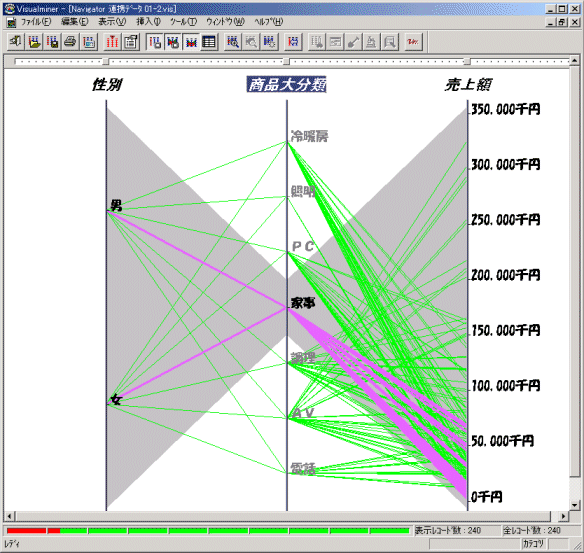Select the 電話 category label
Screen dimensions: 584x553
point(303,468)
